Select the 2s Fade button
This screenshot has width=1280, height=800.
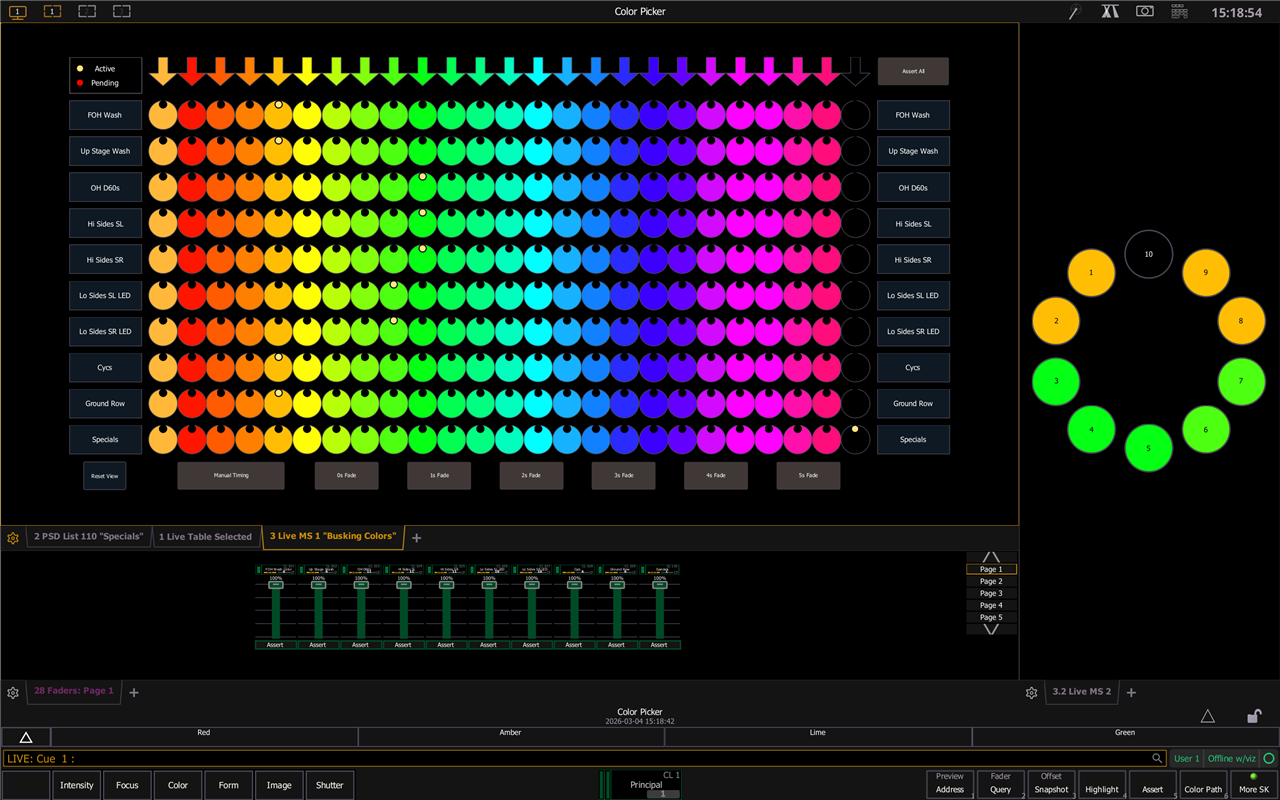coord(531,476)
